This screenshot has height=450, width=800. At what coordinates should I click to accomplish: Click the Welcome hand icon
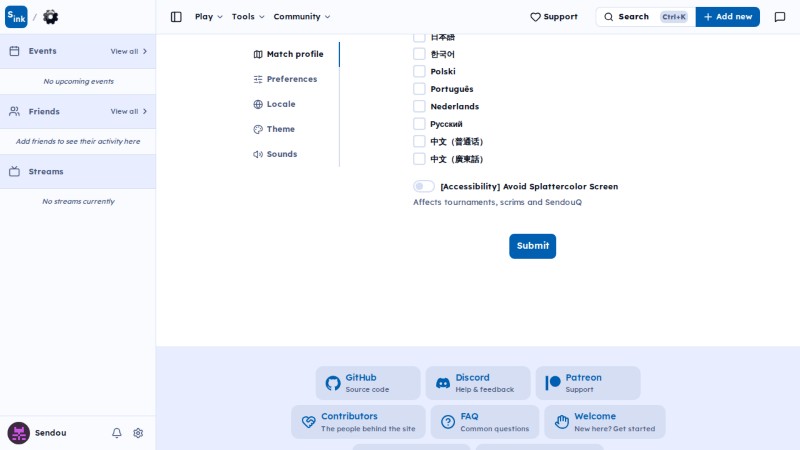562,422
